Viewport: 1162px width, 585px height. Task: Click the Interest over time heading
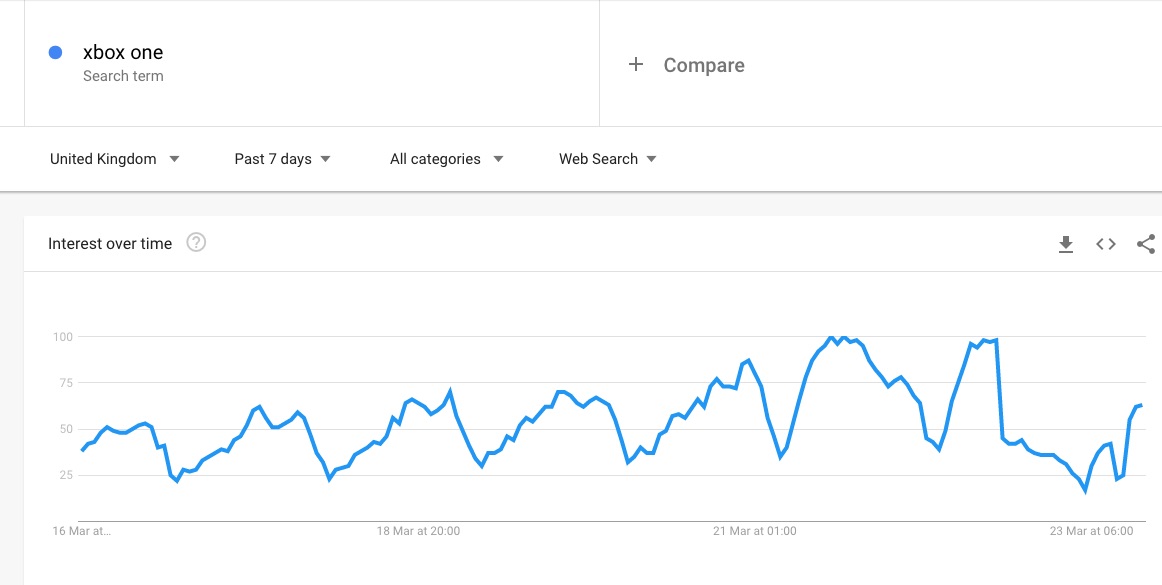tap(110, 244)
